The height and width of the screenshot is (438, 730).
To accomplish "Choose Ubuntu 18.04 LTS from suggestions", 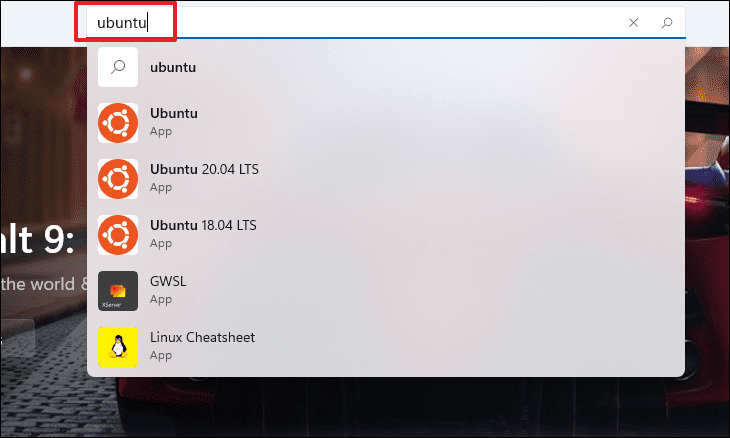I will [x=385, y=235].
